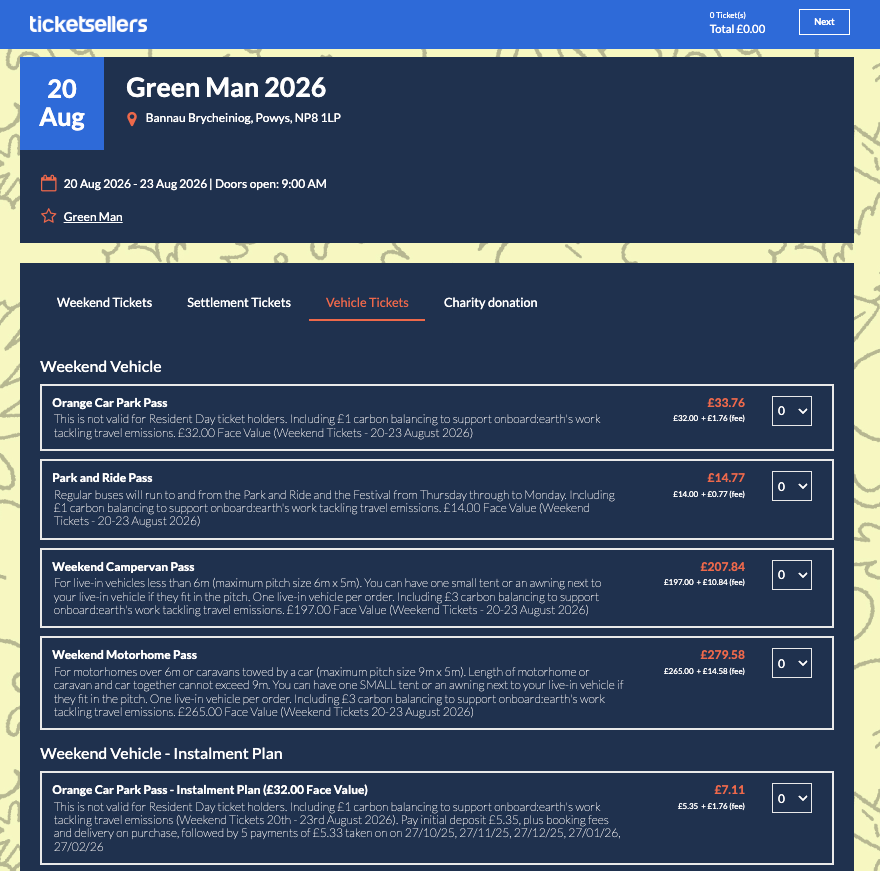Click the basket total £0.00 summary
This screenshot has width=880, height=871.
(x=737, y=29)
